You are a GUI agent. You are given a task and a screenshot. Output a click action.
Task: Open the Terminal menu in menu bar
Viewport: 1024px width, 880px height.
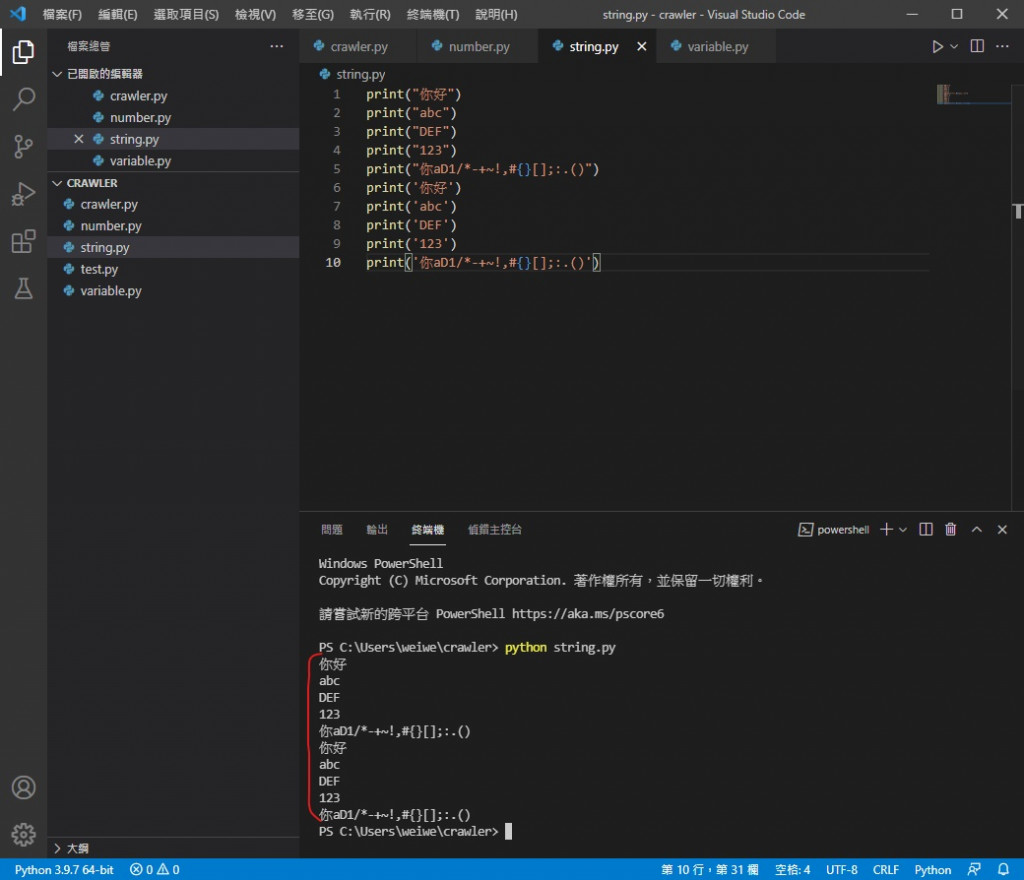tap(433, 15)
